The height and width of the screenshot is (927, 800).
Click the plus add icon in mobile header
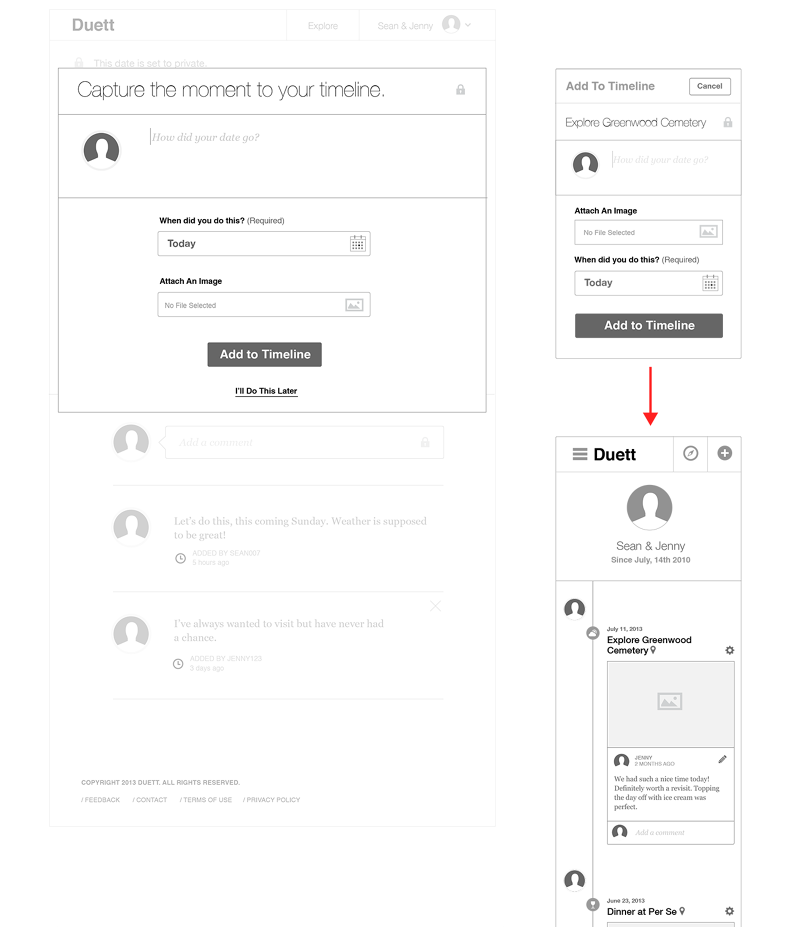(x=725, y=454)
